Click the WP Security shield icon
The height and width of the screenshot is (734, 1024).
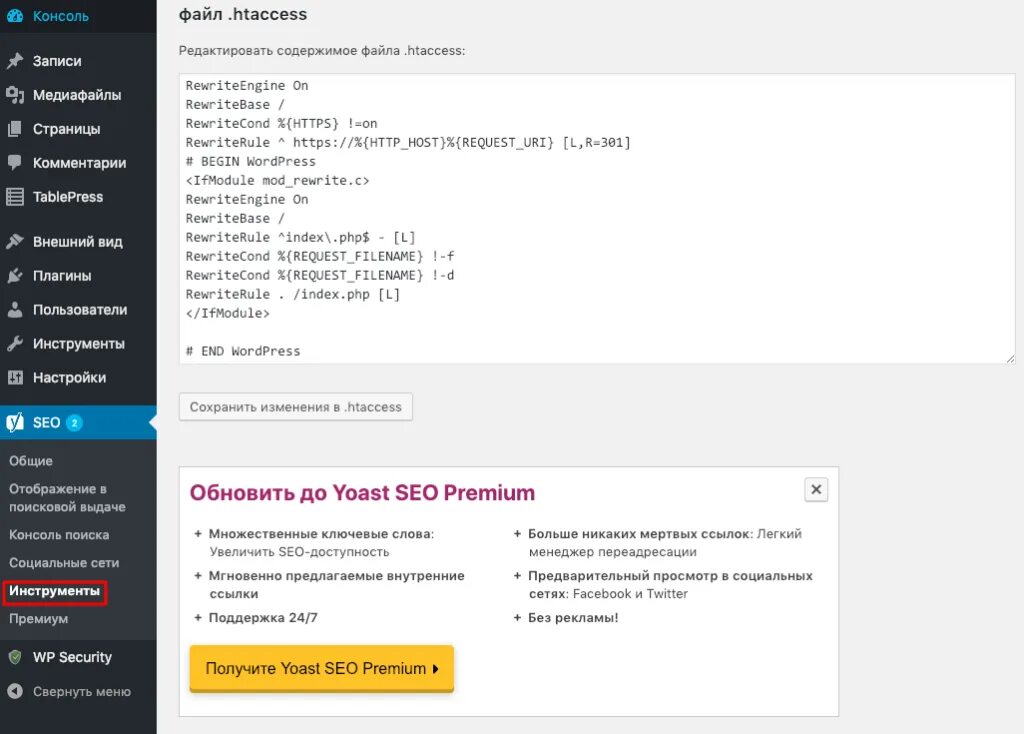tap(14, 657)
